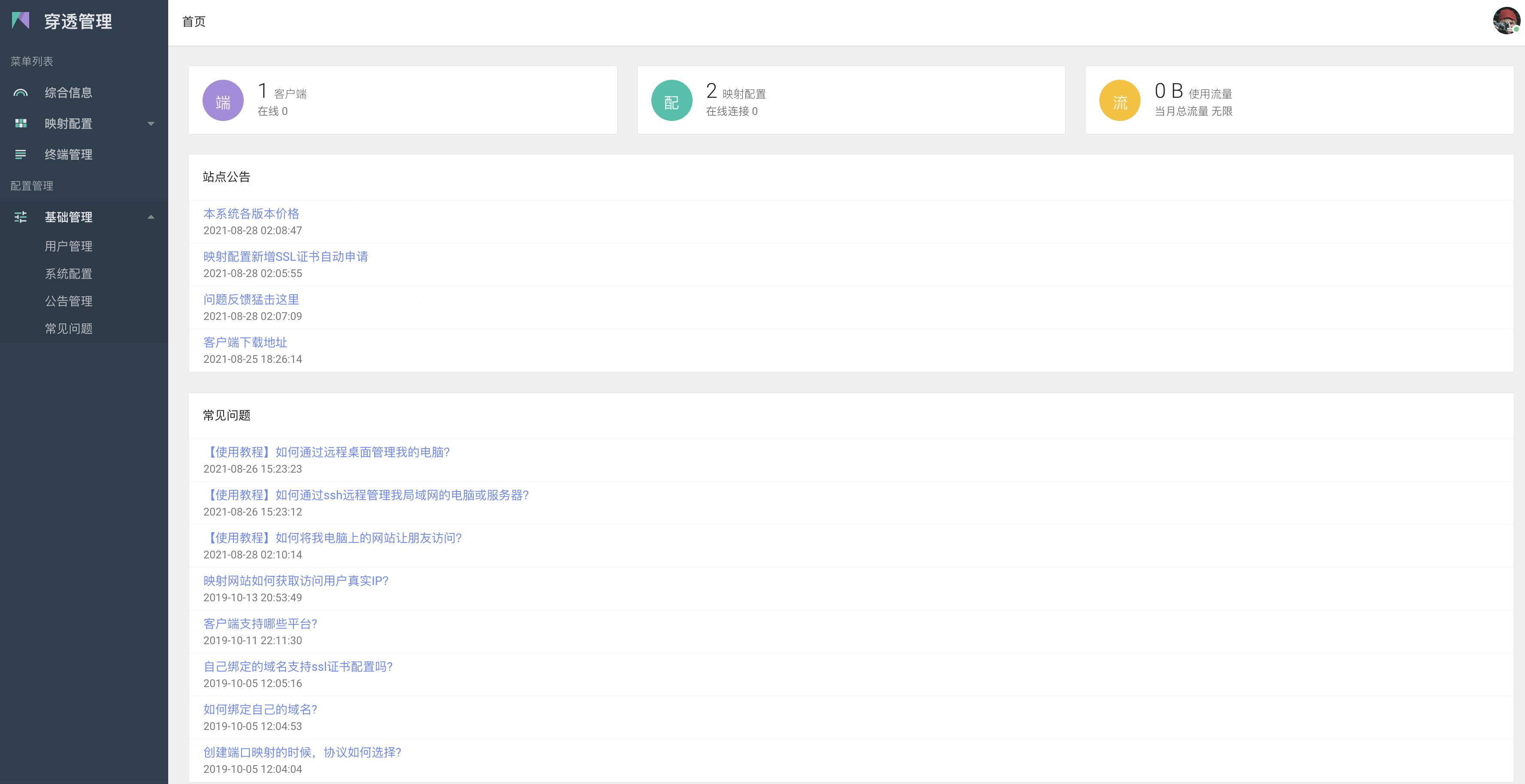
Task: Go to 公告管理 submenu
Action: click(69, 301)
